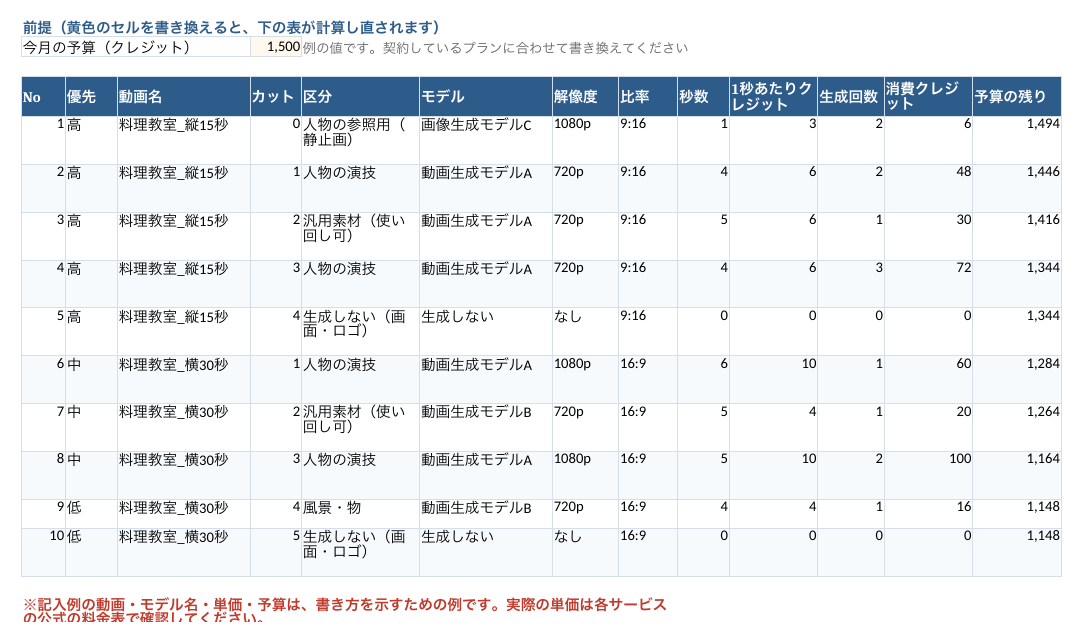Click the 人物の参照用（静止画） cell
This screenshot has width=1082, height=642.
click(x=360, y=140)
